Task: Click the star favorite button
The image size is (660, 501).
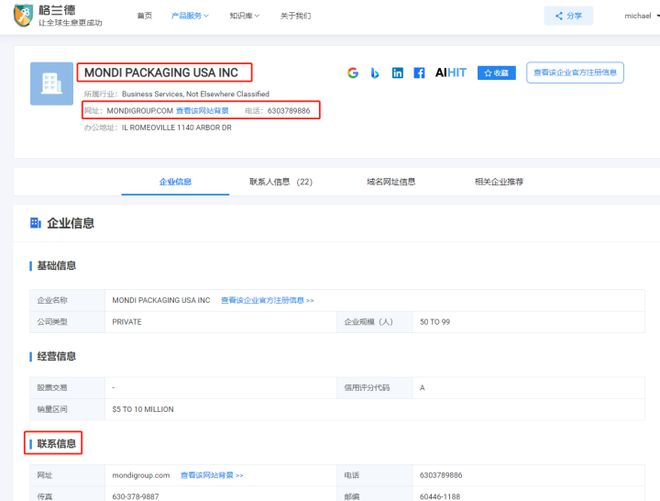Action: tap(497, 73)
